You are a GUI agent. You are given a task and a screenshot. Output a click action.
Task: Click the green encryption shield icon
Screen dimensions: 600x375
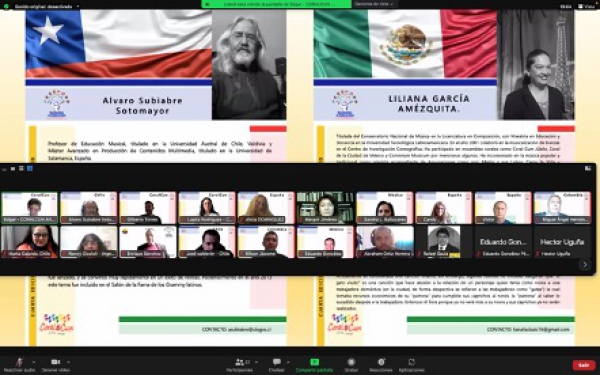(6, 7)
